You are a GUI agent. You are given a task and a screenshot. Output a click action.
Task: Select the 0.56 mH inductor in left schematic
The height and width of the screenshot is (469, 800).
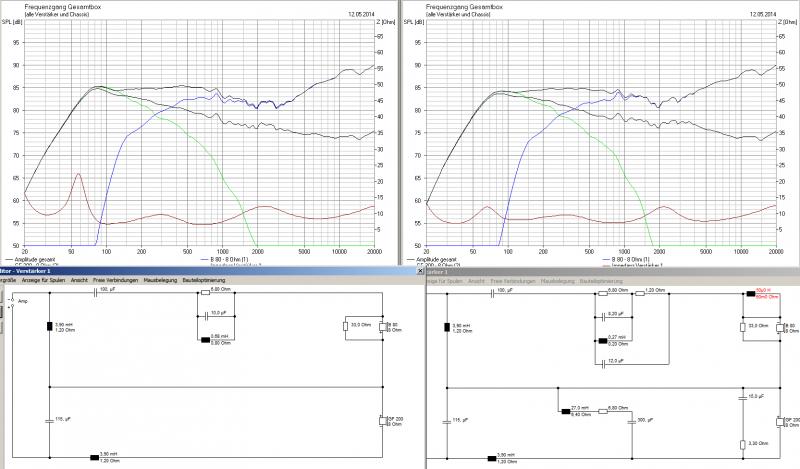[203, 340]
